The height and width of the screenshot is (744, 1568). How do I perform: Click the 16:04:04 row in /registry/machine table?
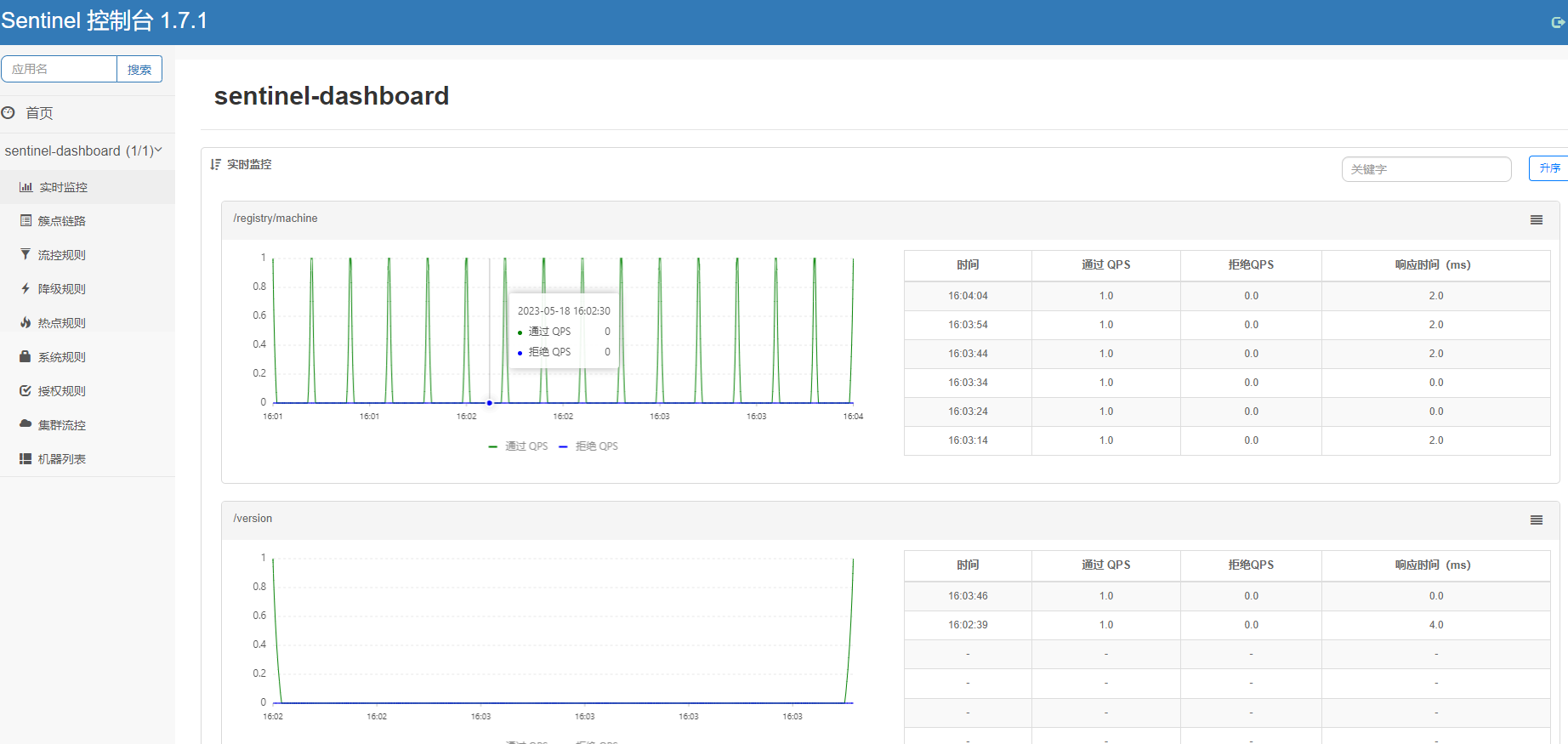[1227, 296]
